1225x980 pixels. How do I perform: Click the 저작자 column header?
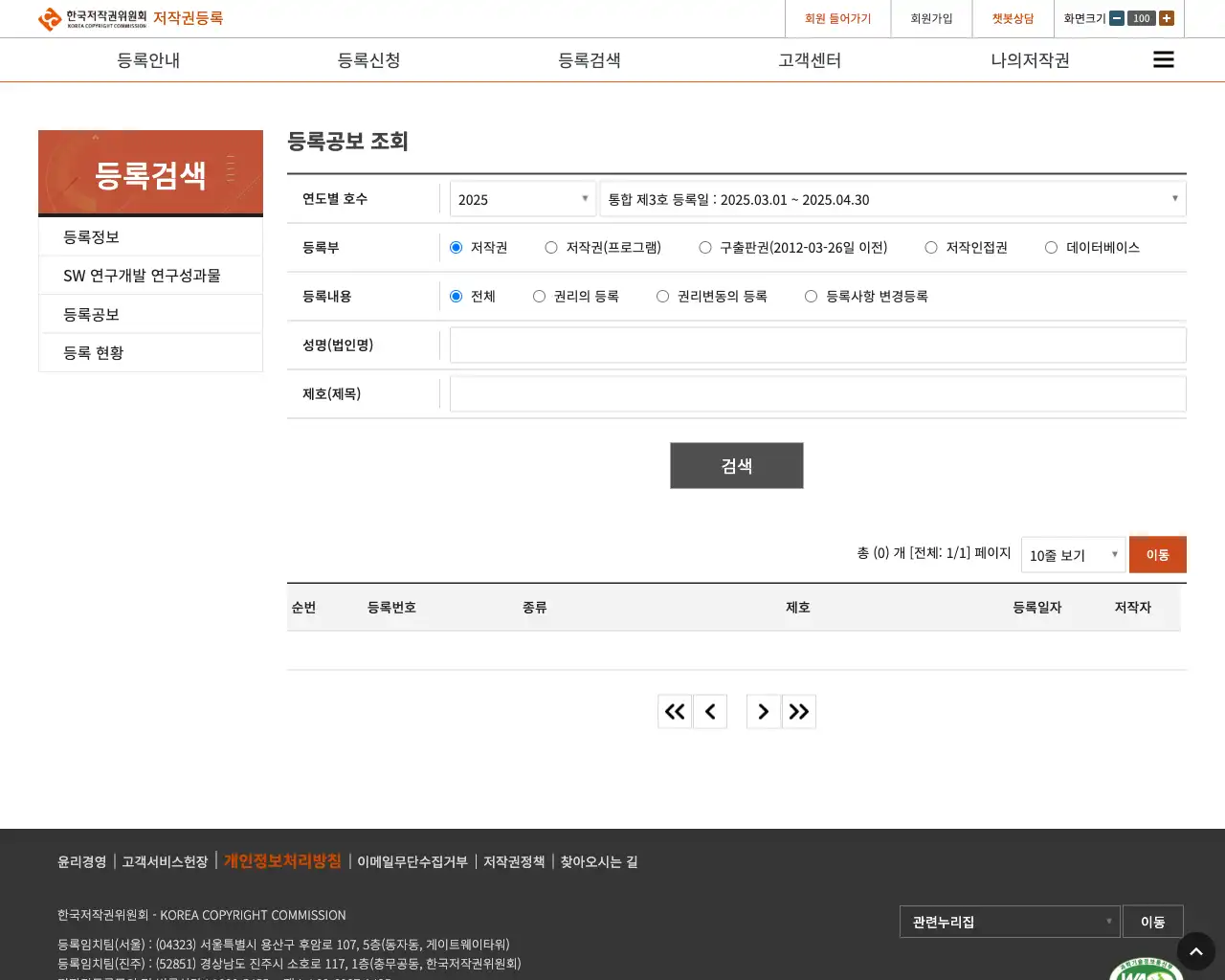click(1132, 607)
